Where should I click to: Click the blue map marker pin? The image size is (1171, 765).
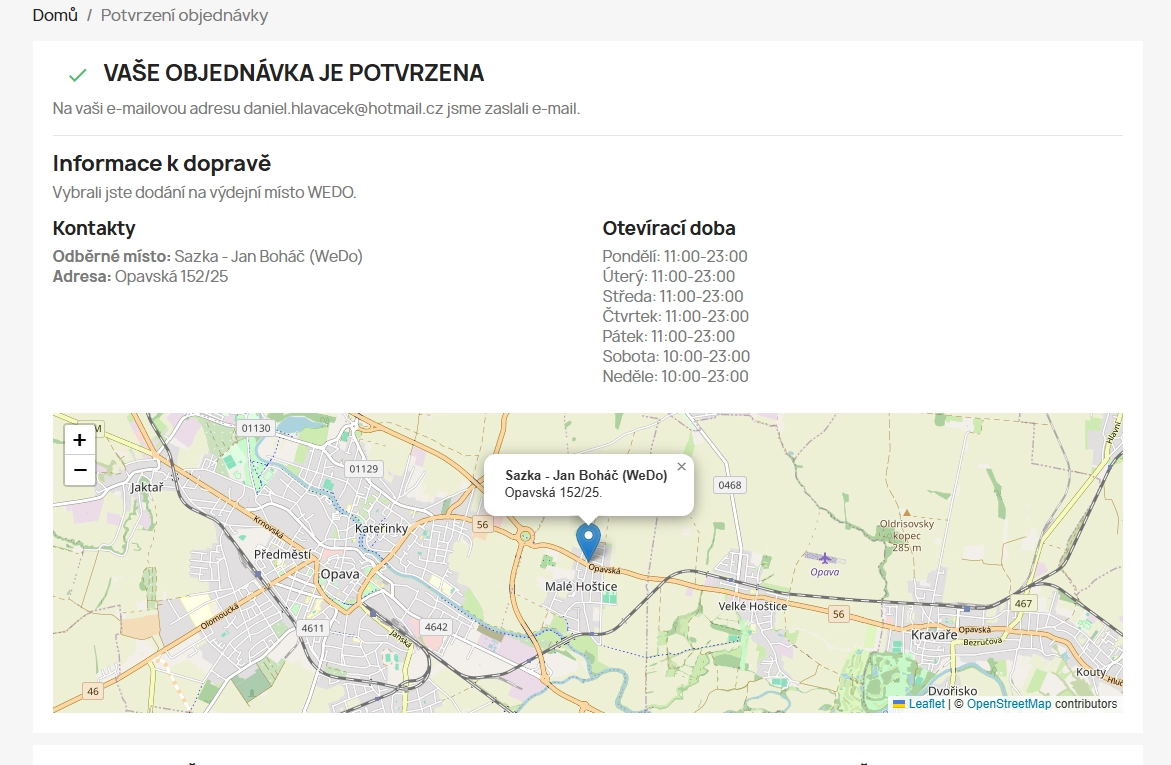[589, 540]
